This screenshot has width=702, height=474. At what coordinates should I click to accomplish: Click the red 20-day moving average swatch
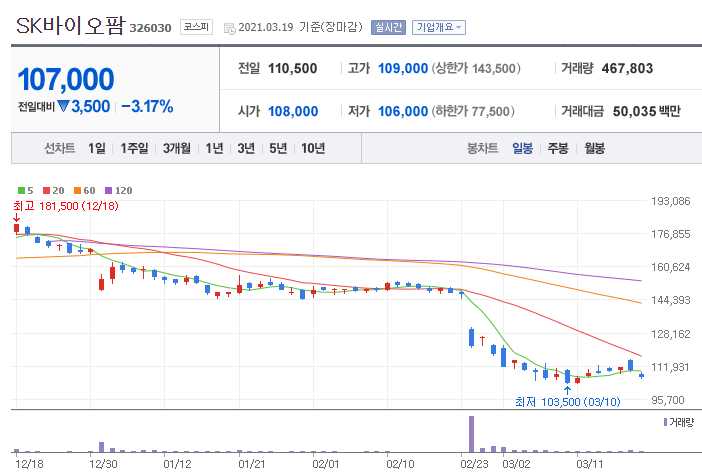[47, 191]
